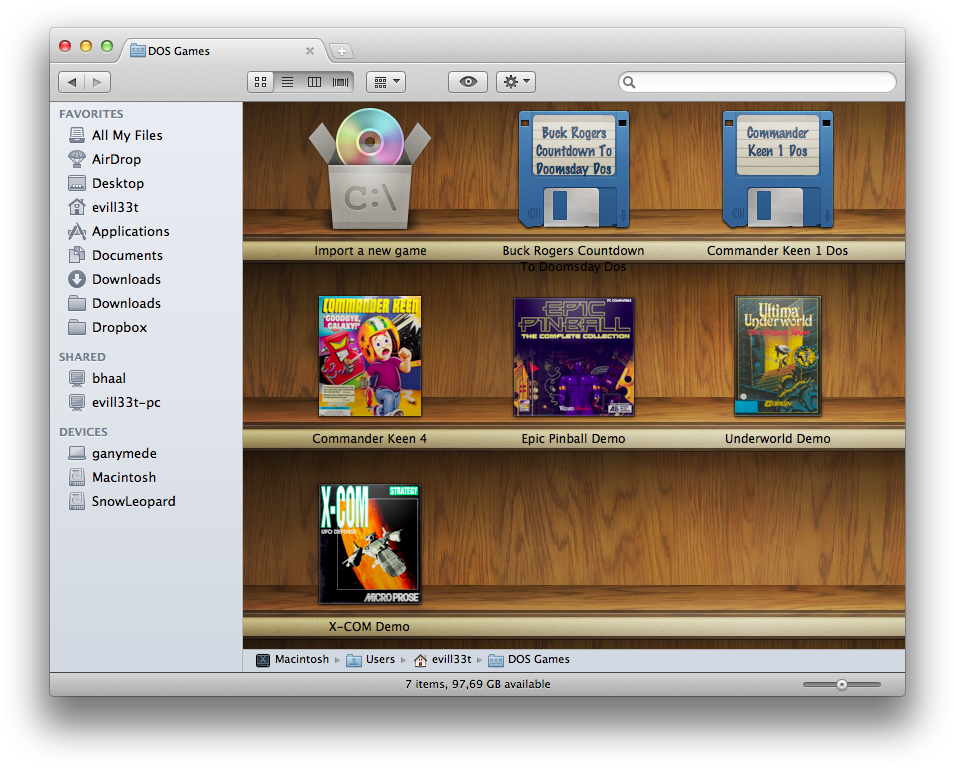Click the 7 items status bar text
Viewport: 954px width, 767px height.
pos(478,684)
